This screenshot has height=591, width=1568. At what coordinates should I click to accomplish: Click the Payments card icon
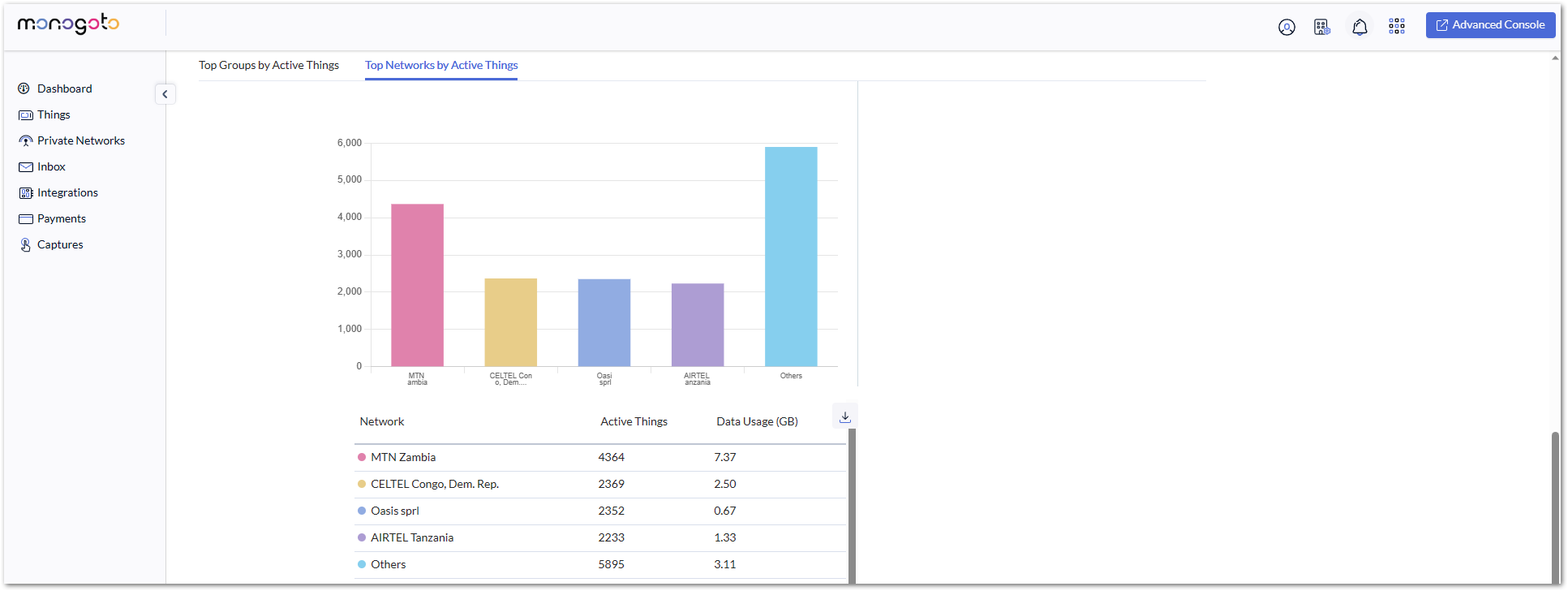(25, 219)
